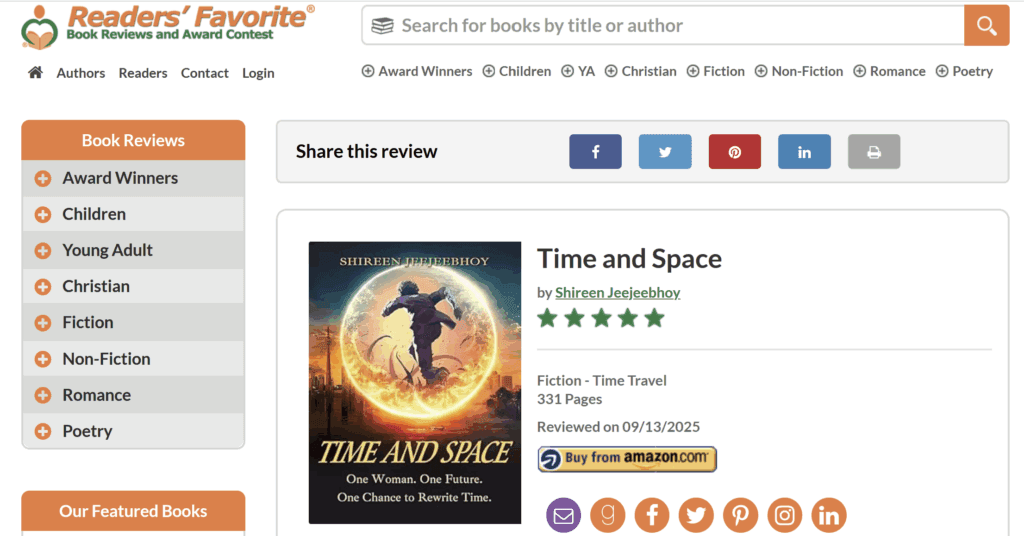Open the Login page
Image resolution: width=1024 pixels, height=536 pixels.
coord(258,73)
